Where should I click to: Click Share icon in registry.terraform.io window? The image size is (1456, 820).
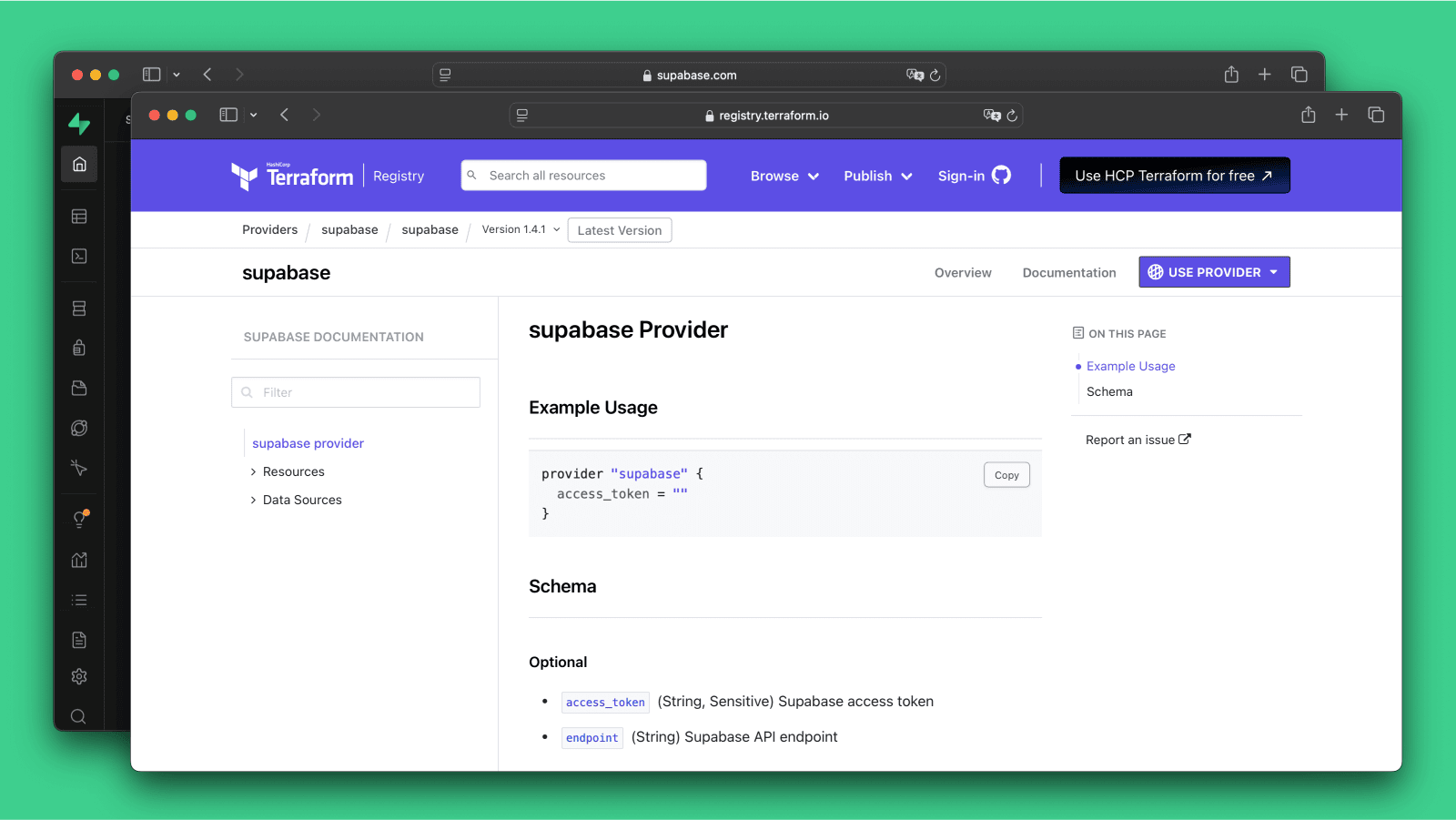tap(1309, 115)
